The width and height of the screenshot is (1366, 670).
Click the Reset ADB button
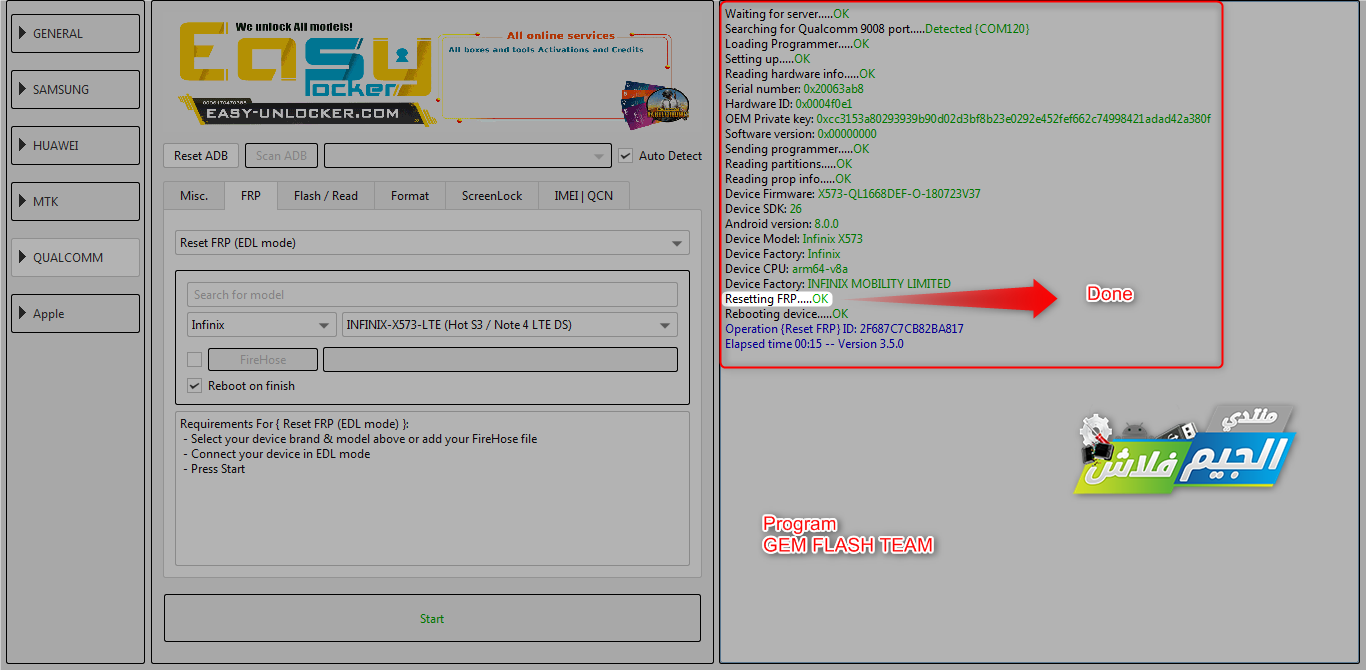click(x=201, y=155)
